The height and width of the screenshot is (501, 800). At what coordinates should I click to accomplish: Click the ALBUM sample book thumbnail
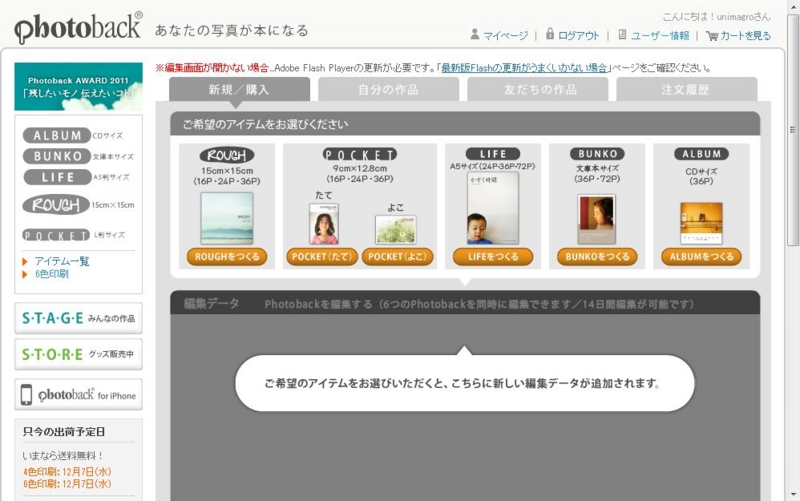pos(702,223)
